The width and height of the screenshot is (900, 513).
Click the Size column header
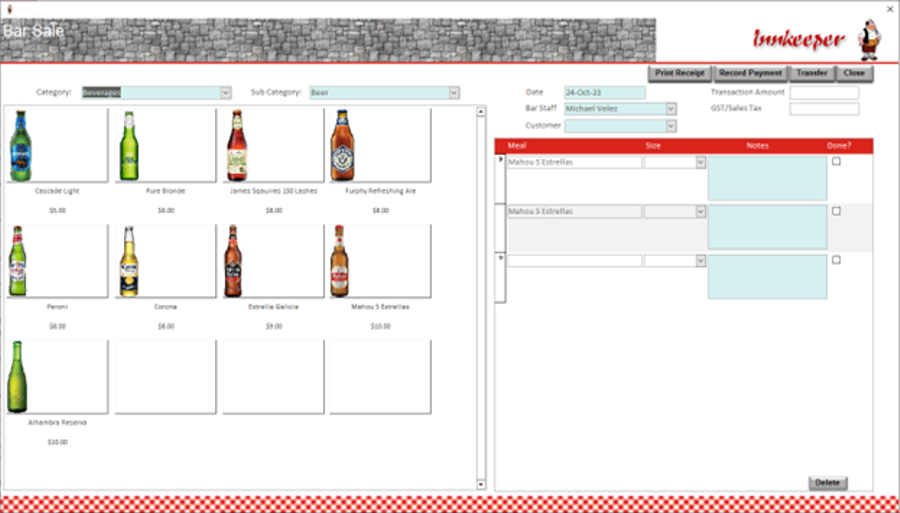pos(653,146)
